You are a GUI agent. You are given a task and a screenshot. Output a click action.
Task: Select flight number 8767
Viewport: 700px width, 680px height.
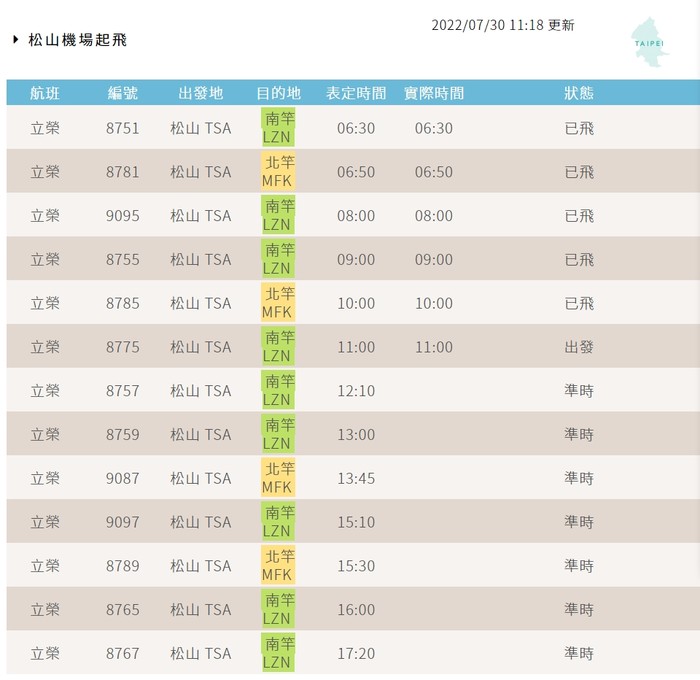pyautogui.click(x=123, y=653)
